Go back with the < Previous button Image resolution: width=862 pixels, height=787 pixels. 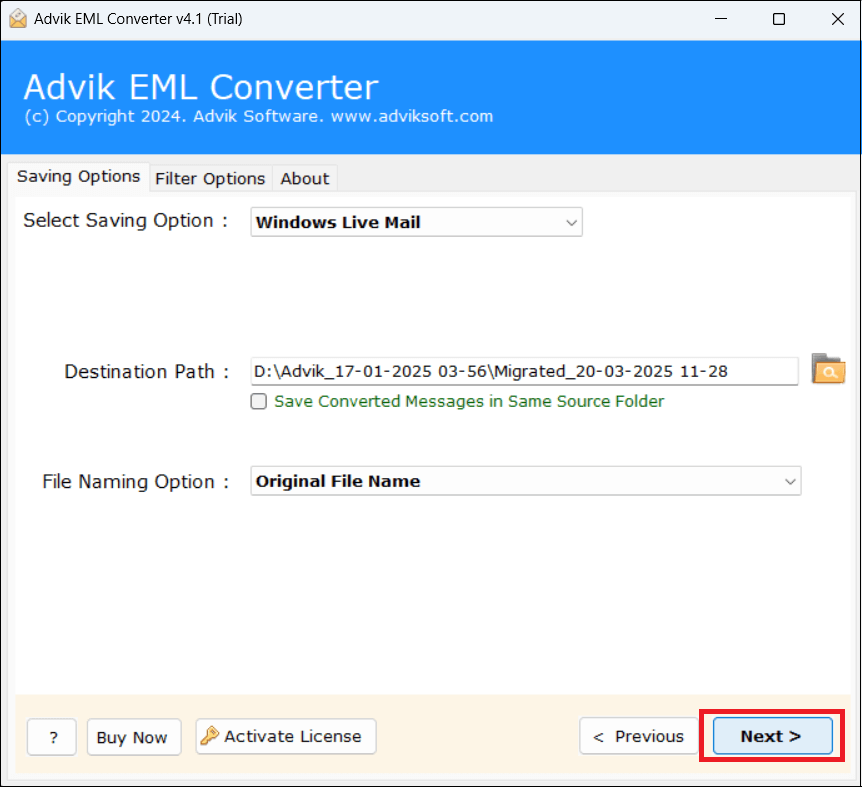tap(639, 736)
